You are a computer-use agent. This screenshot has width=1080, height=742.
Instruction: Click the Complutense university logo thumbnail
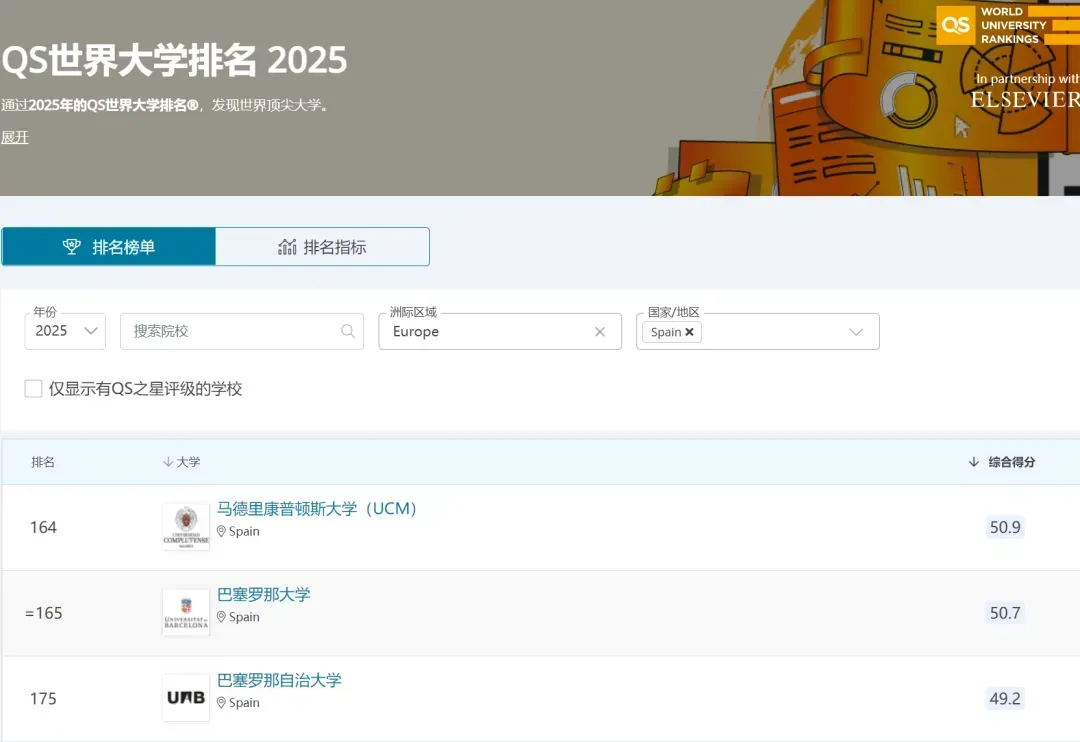click(x=186, y=527)
